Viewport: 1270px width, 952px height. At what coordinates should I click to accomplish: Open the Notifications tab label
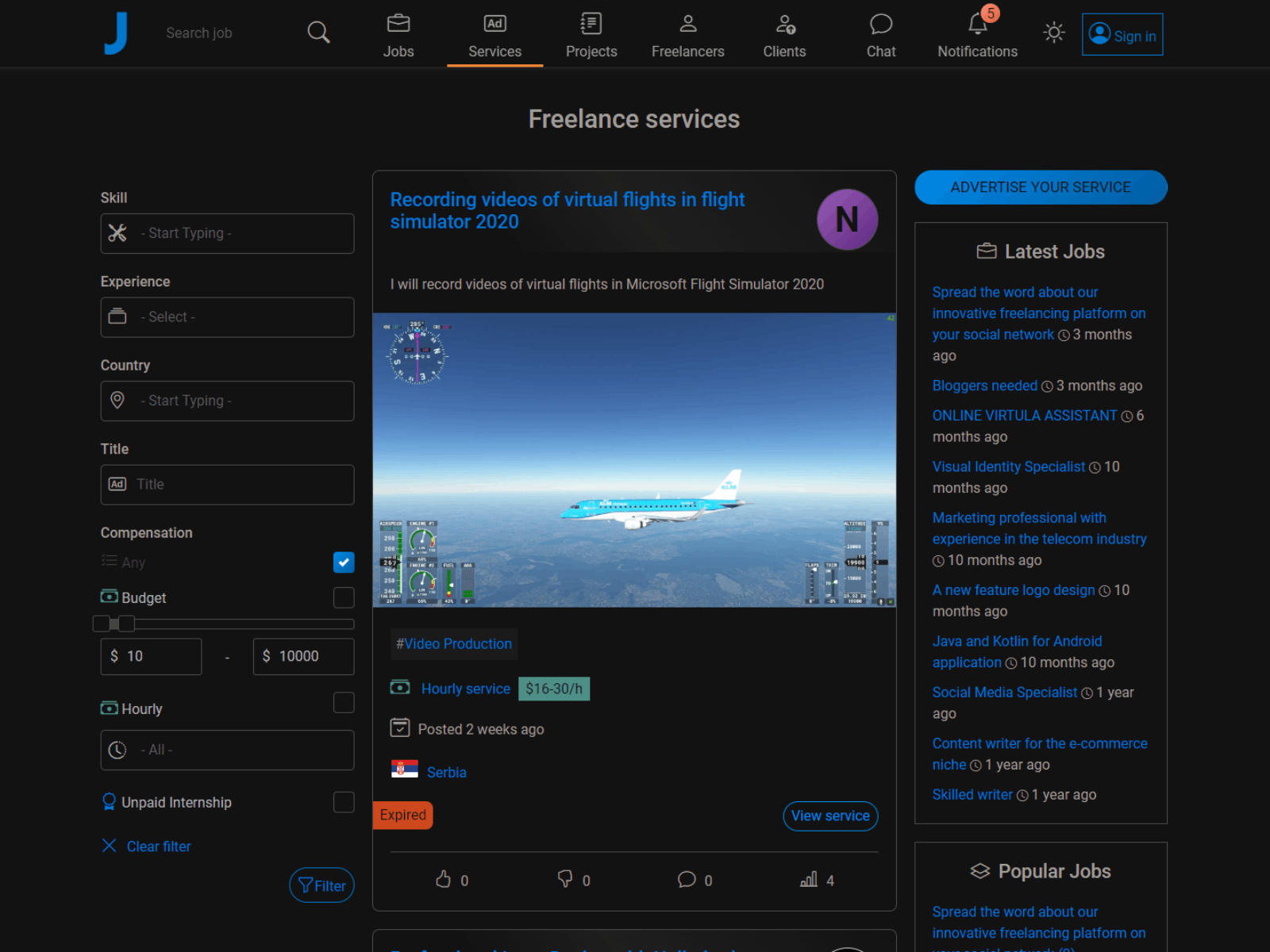[977, 52]
